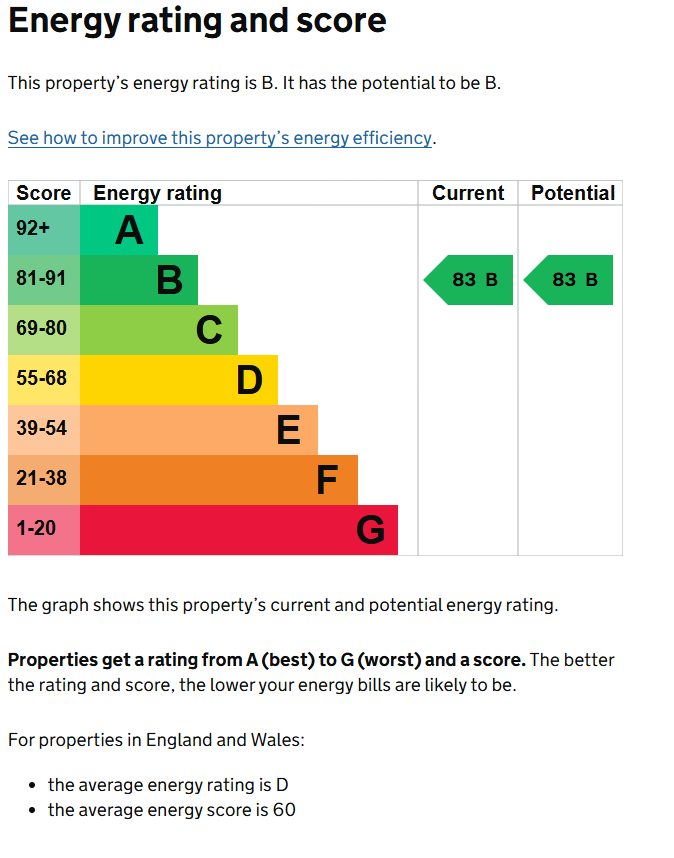Select the 39-54 score range cell

tap(44, 430)
